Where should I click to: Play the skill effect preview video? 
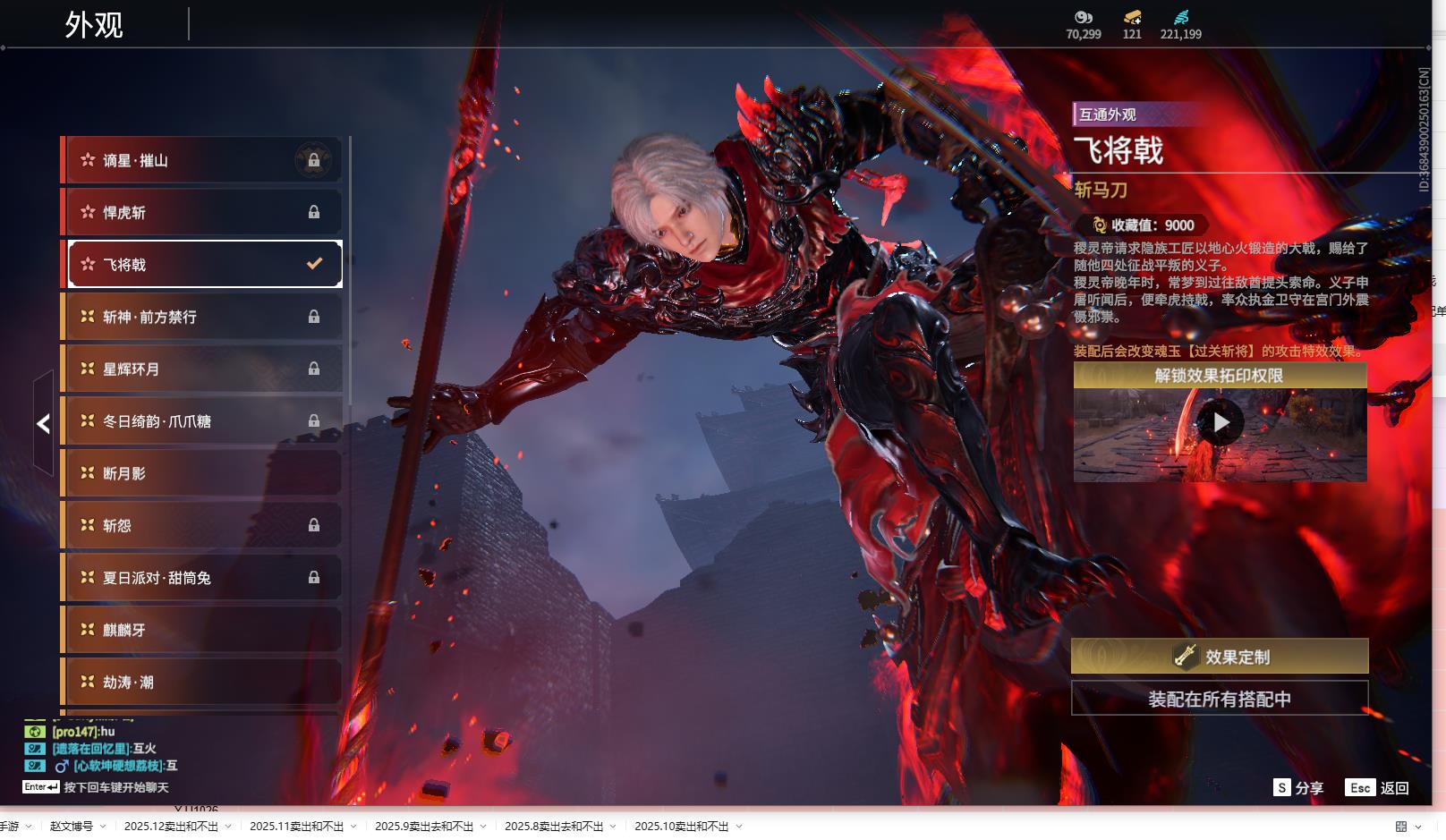coord(1221,422)
